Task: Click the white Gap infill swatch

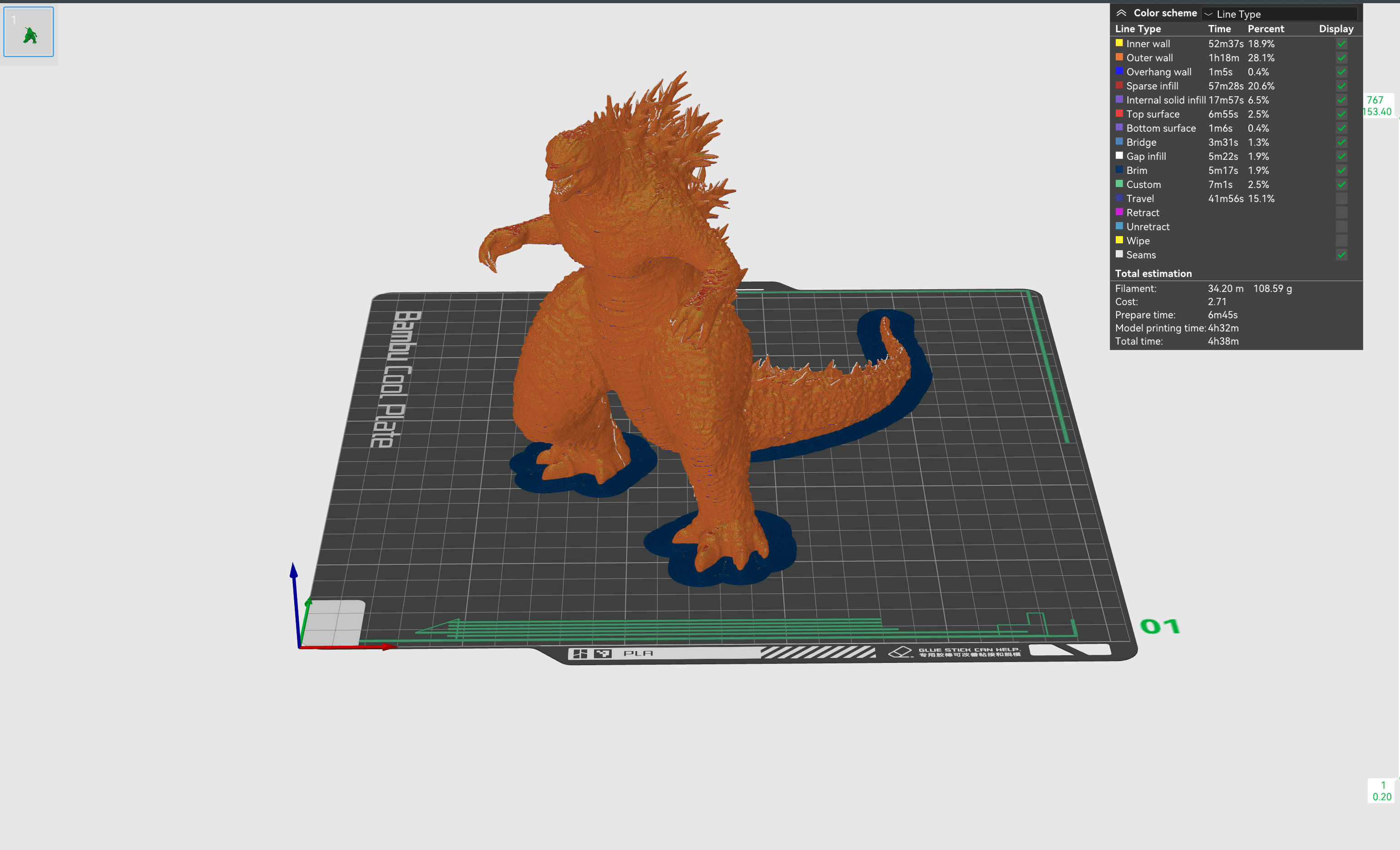Action: coord(1119,155)
